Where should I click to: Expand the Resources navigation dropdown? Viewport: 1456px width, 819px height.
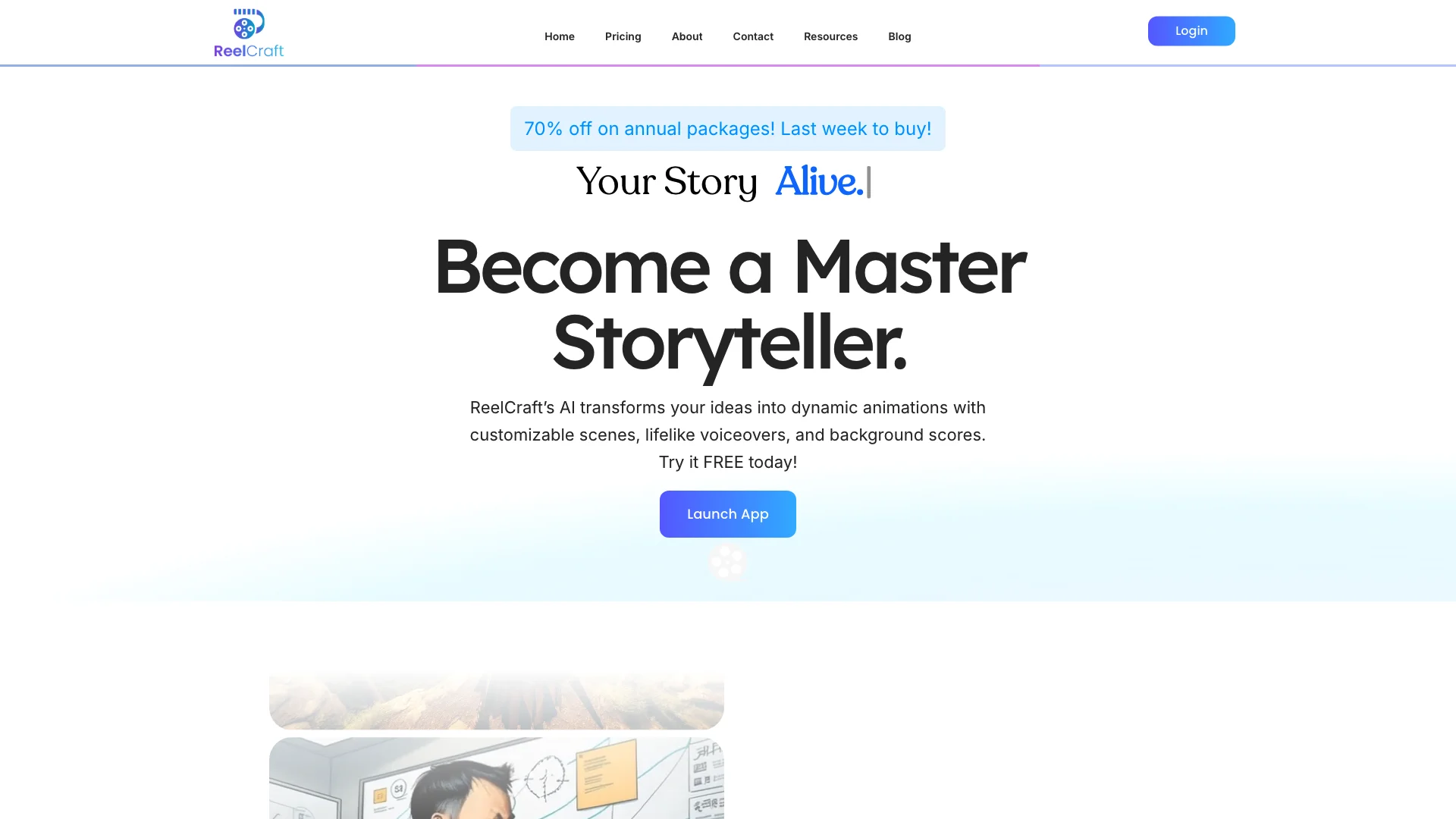831,37
